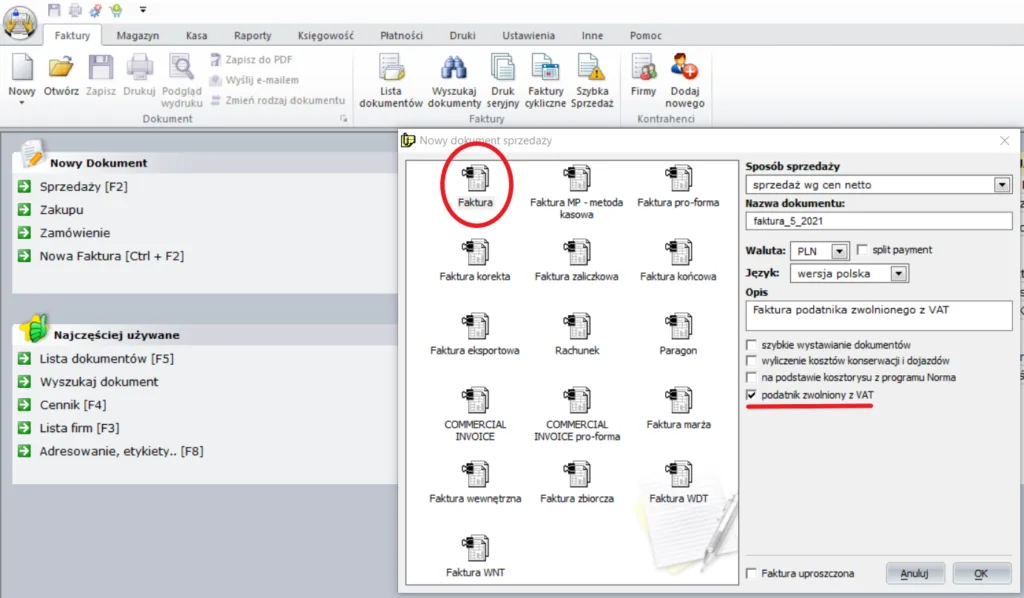This screenshot has height=598, width=1024.
Task: Open the Waluta currency dropdown
Action: click(839, 251)
